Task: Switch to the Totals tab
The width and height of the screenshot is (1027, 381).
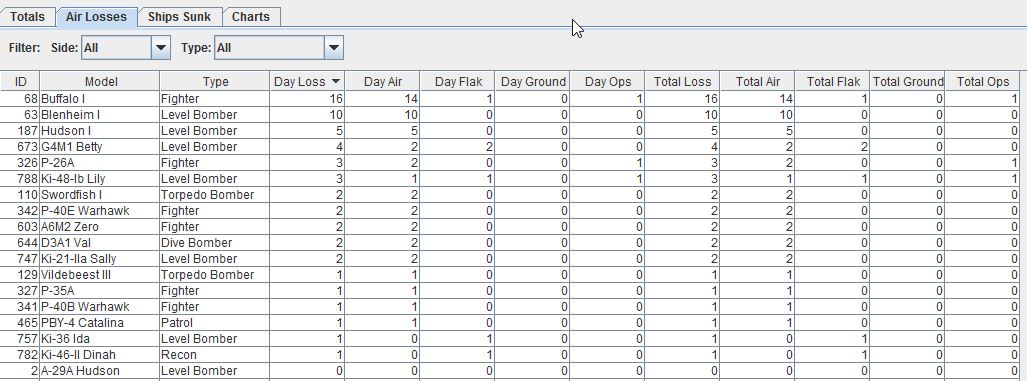Action: pos(28,17)
